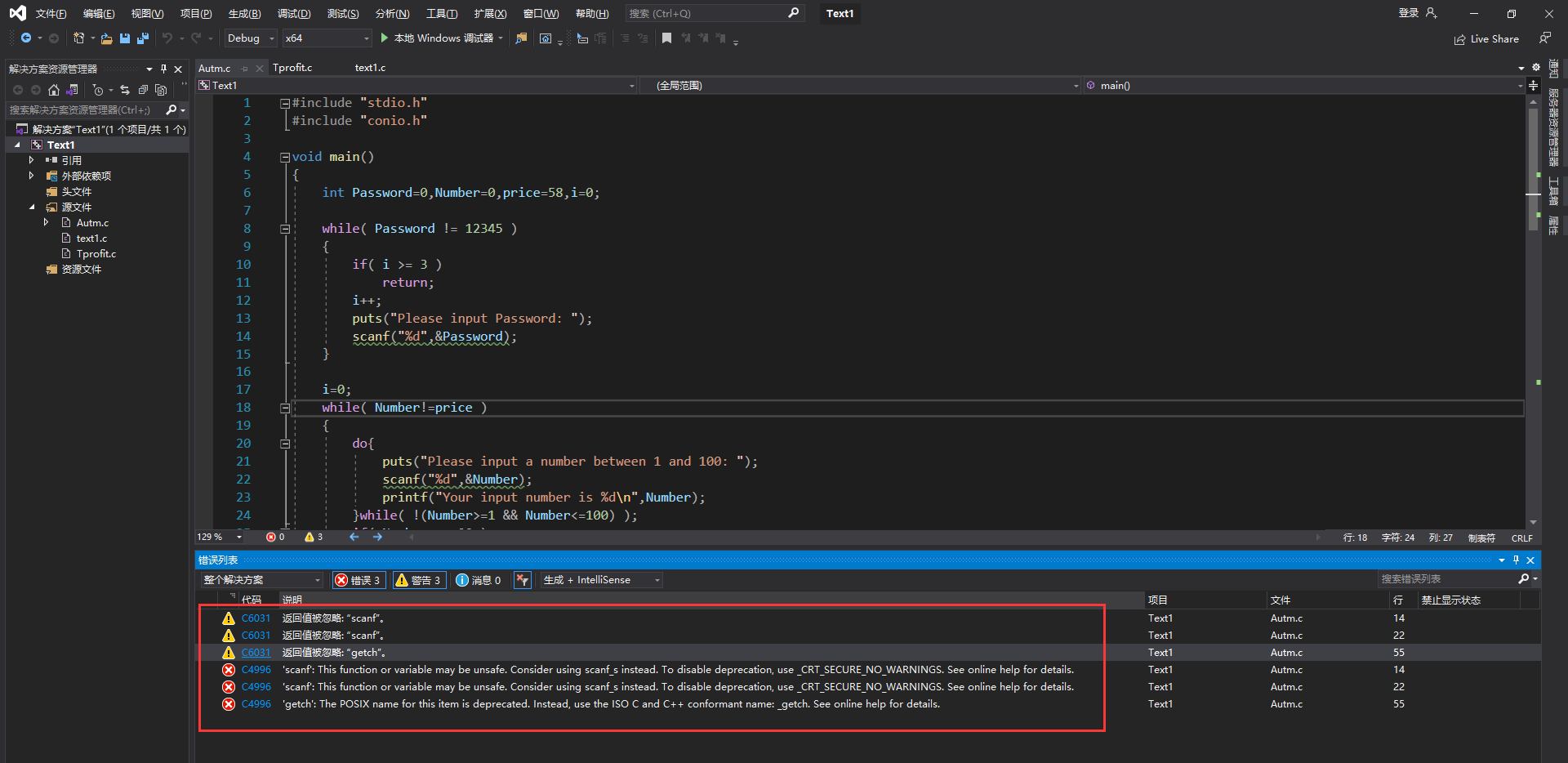Open the Find in Files toolbar icon
Image resolution: width=1568 pixels, height=763 pixels.
(x=521, y=38)
